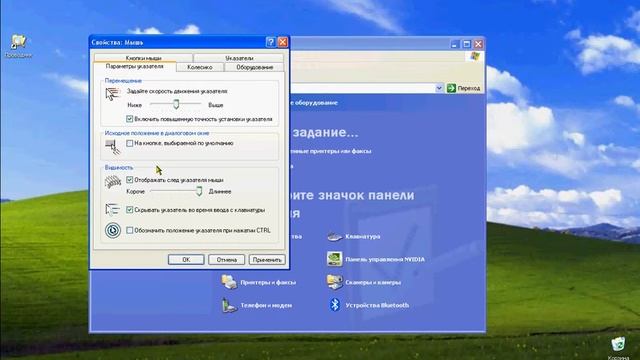
Task: Click the pointer trail icon in Видимость section
Action: click(x=113, y=182)
